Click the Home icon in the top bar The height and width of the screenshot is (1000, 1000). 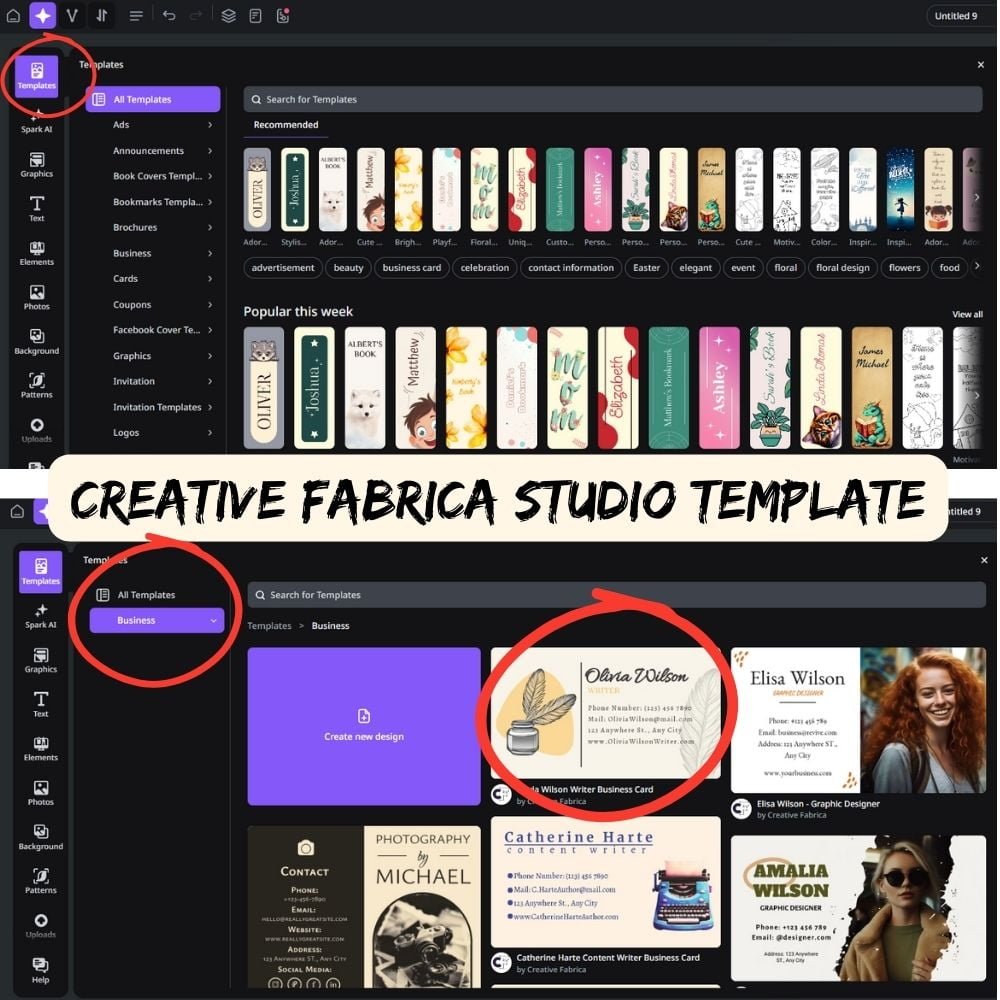coord(13,15)
